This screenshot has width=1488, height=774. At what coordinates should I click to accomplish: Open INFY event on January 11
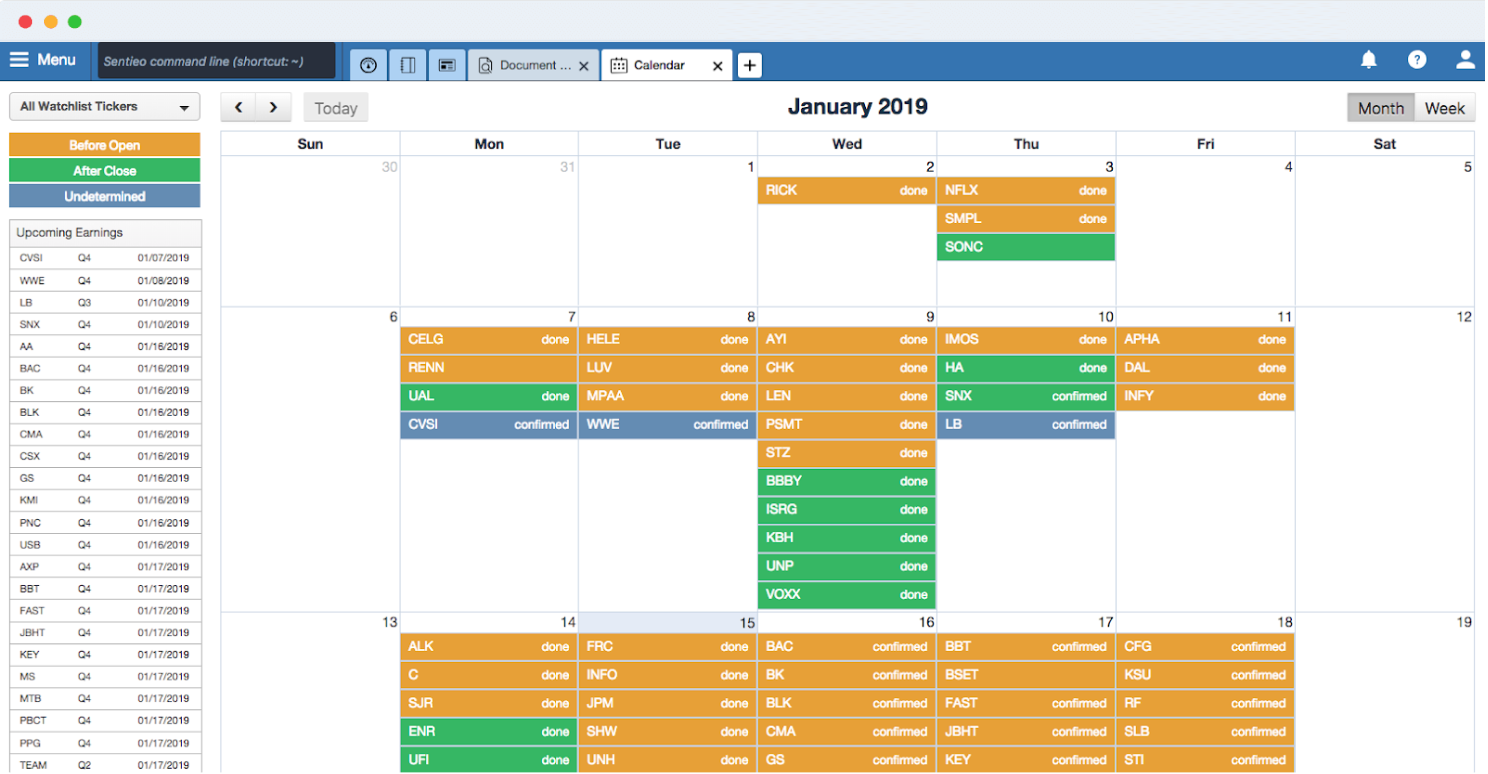point(1205,396)
